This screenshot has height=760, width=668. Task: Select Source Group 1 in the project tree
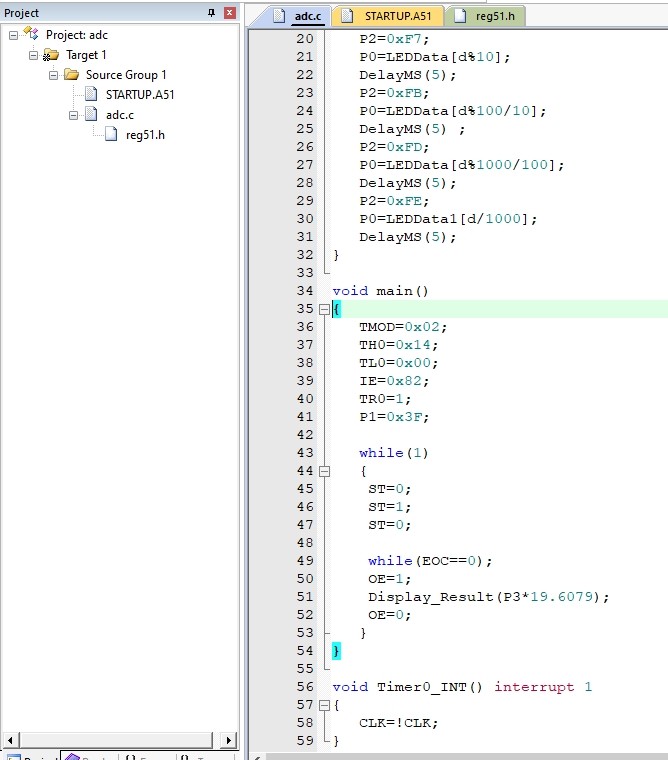point(126,75)
